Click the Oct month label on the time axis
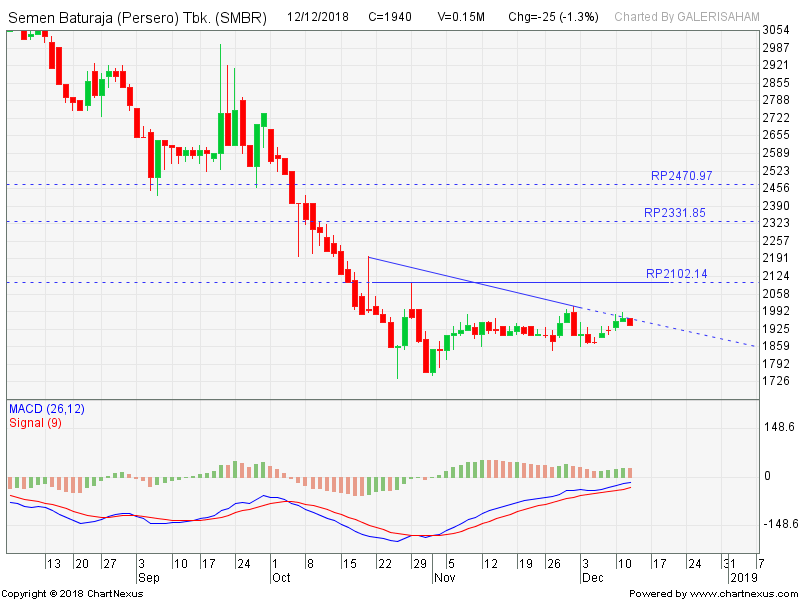The height and width of the screenshot is (600, 800). [281, 577]
